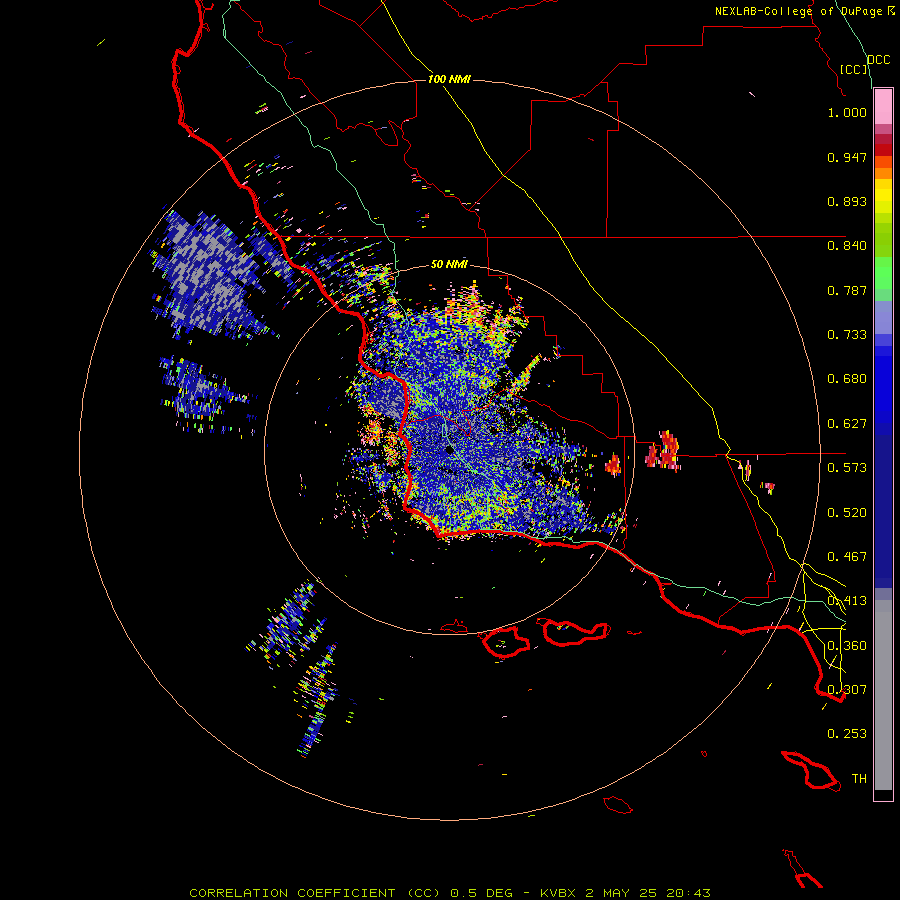
Task: Select the 0.360 scale value
Action: click(847, 646)
